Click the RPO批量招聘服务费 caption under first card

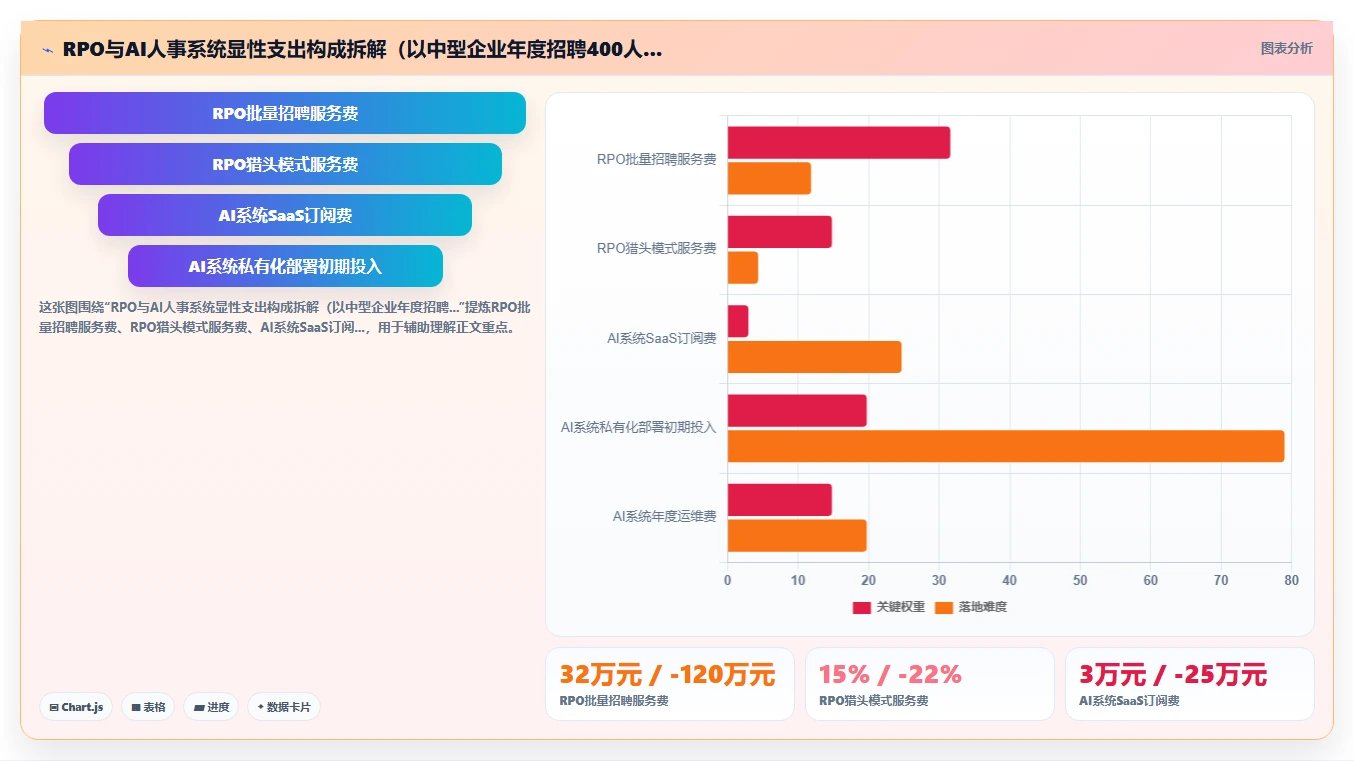click(614, 701)
